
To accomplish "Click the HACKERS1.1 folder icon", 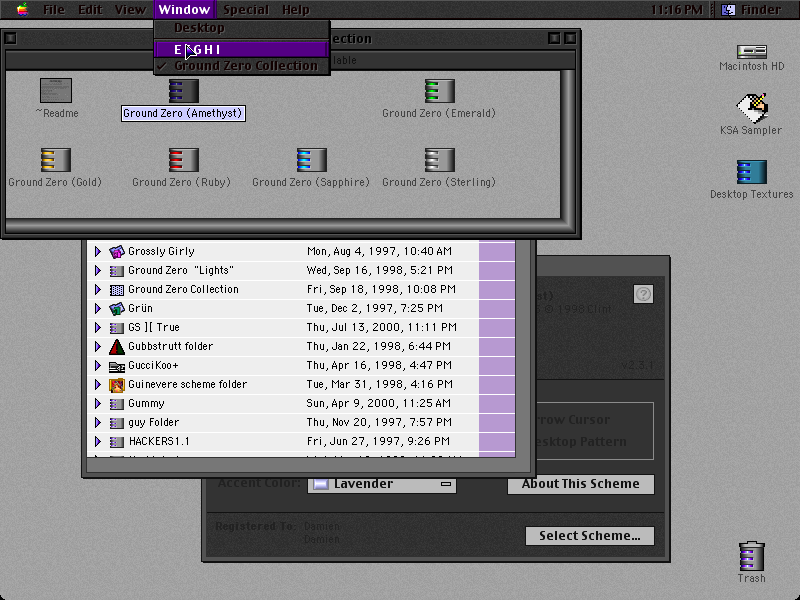I will coord(117,442).
